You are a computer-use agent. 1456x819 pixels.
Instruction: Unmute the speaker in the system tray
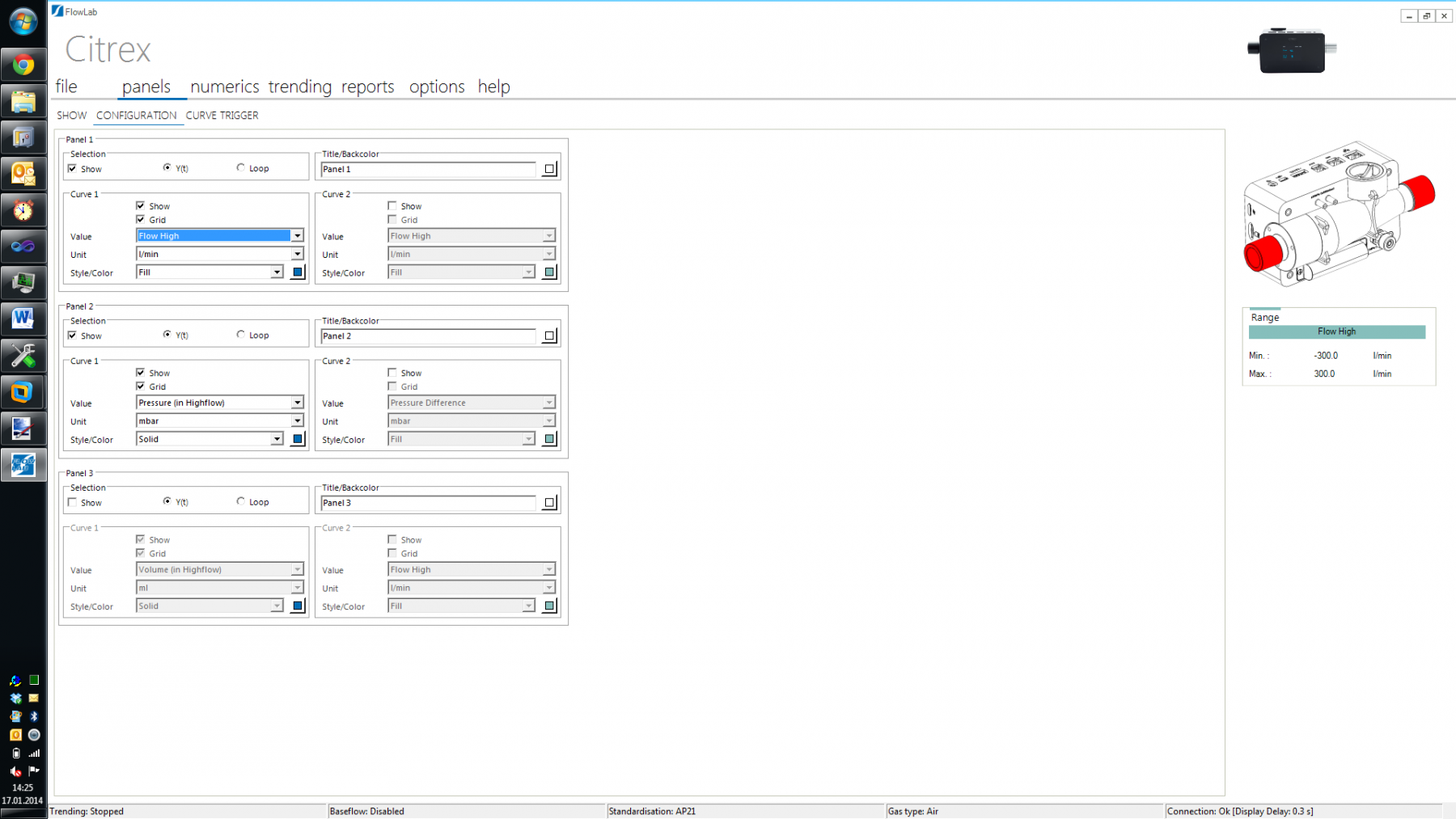tap(15, 770)
